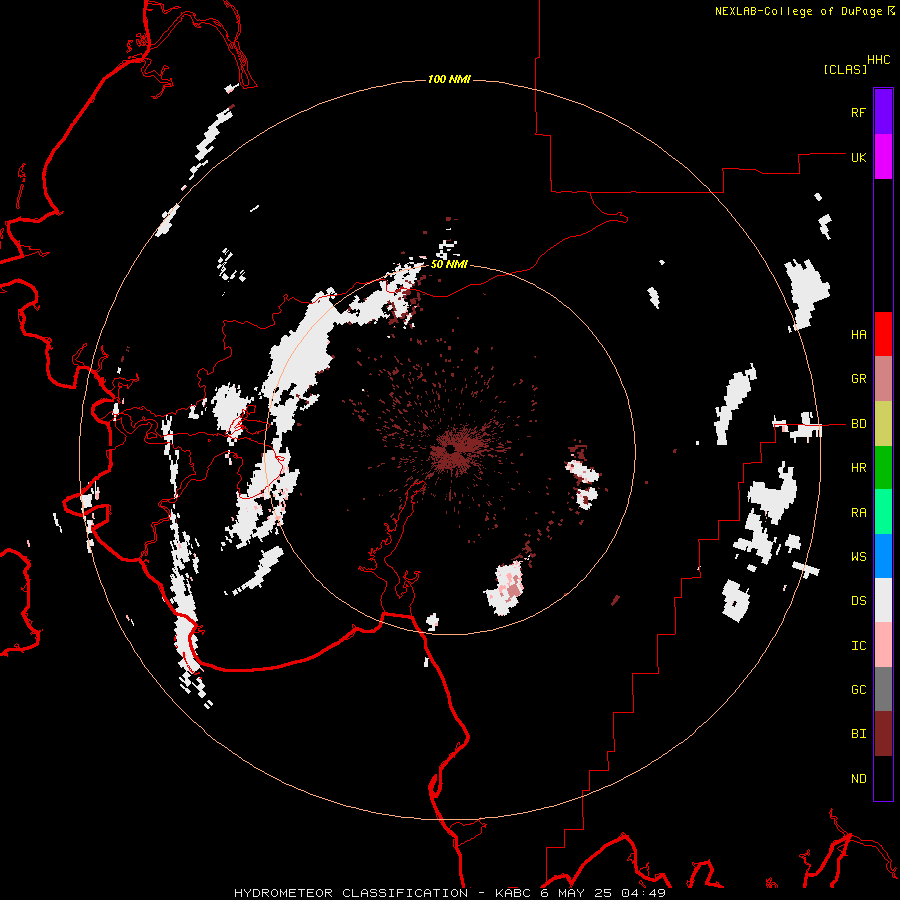
Task: Click the GR legend label
Action: pyautogui.click(x=858, y=379)
